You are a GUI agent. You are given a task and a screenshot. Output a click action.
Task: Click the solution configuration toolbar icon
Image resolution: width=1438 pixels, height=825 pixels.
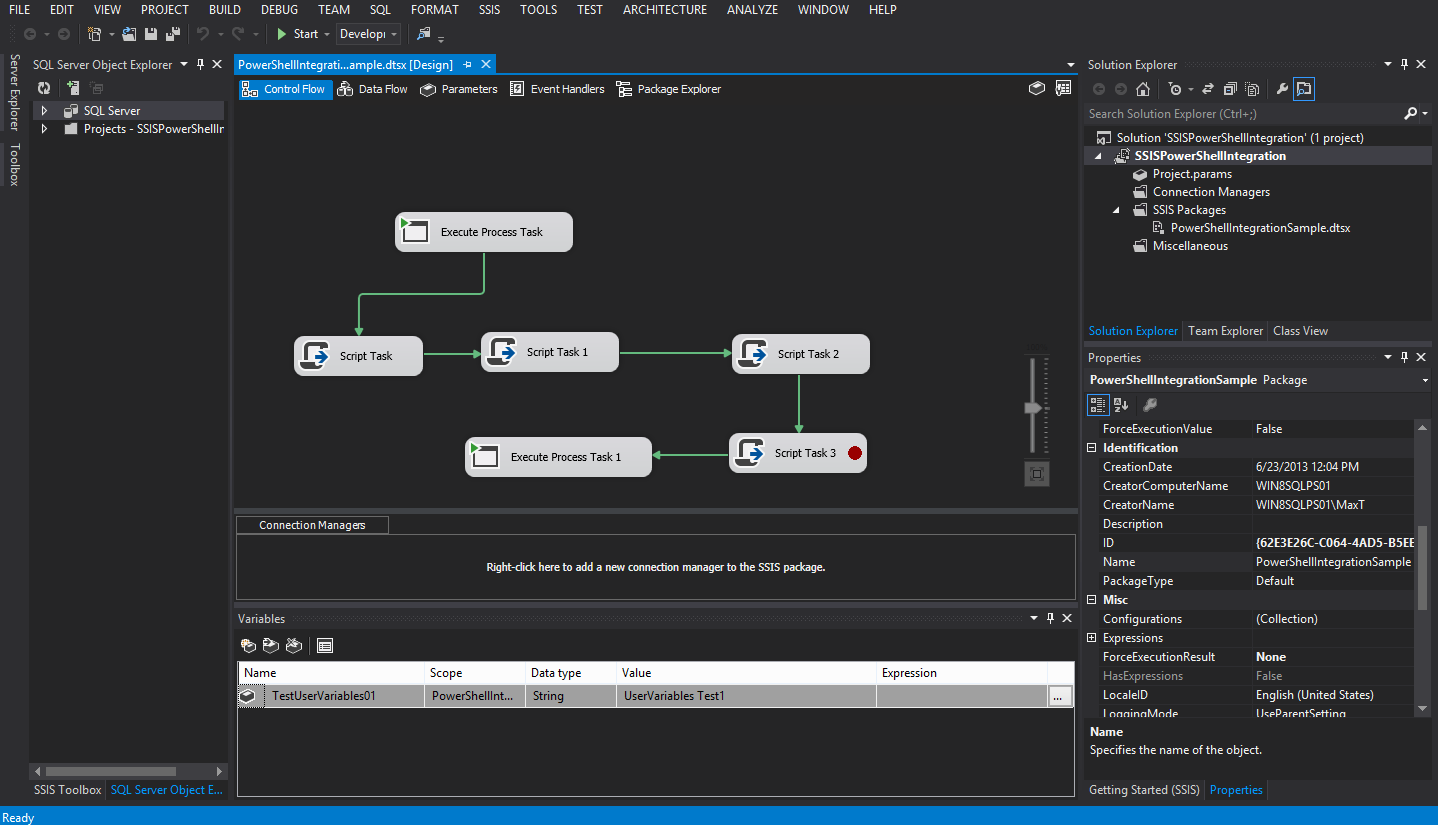pos(424,34)
